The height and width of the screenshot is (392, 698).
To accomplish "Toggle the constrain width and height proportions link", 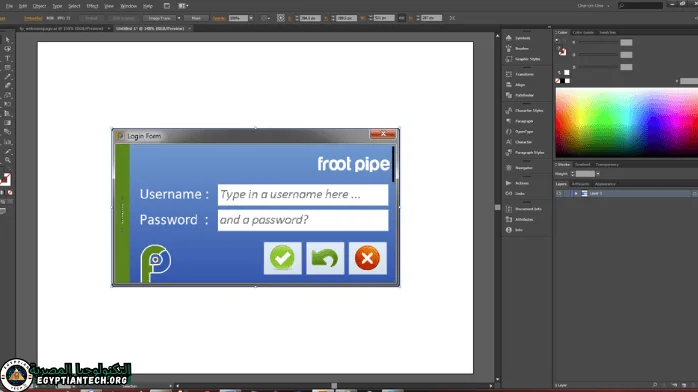I will coord(402,18).
